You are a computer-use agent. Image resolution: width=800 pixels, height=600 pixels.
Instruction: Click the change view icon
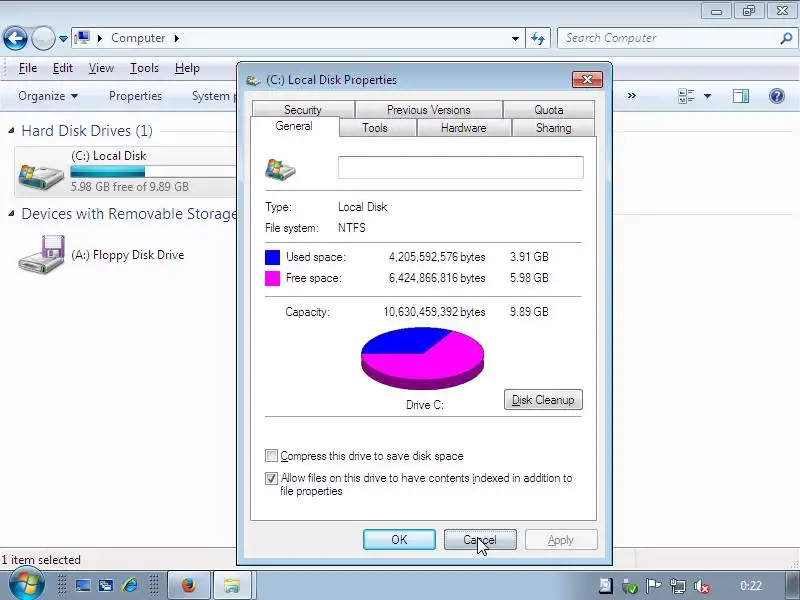[x=686, y=96]
